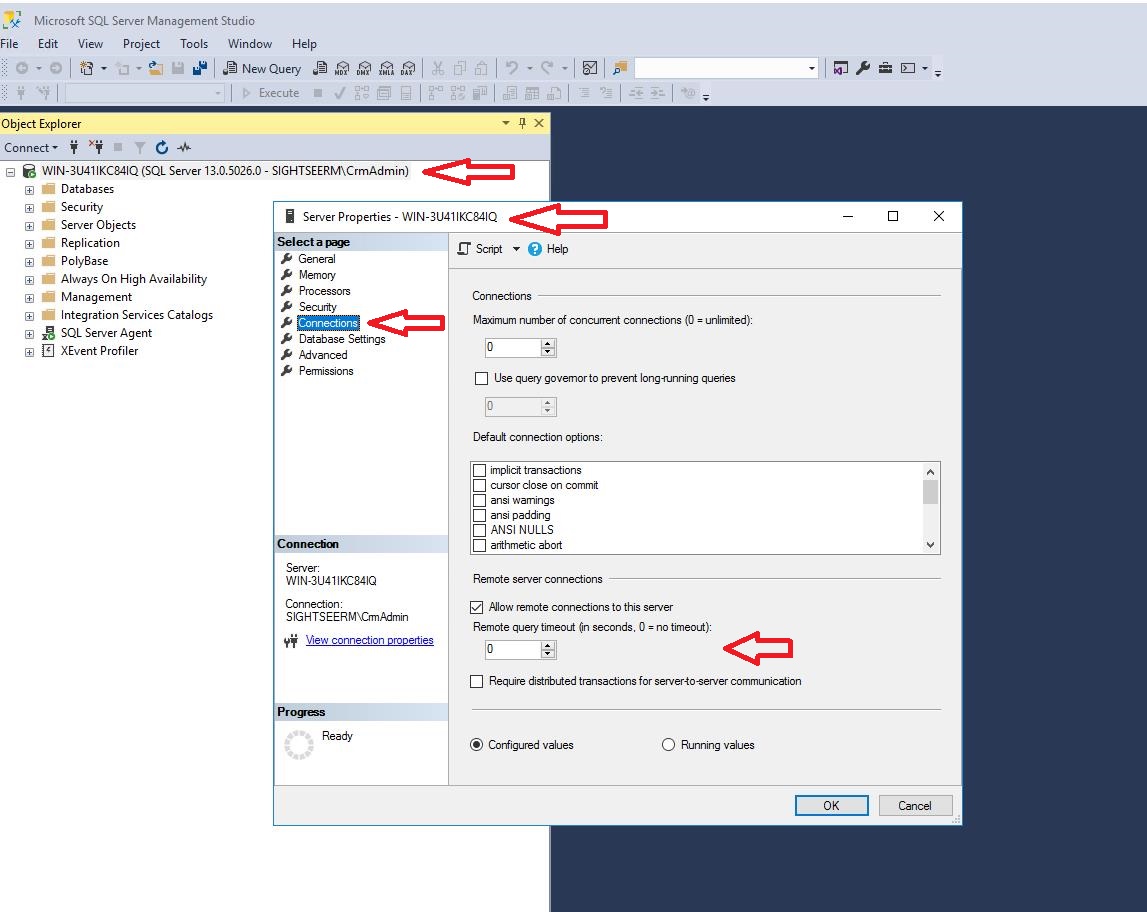Open the Find combo box in the toolbar

click(726, 68)
